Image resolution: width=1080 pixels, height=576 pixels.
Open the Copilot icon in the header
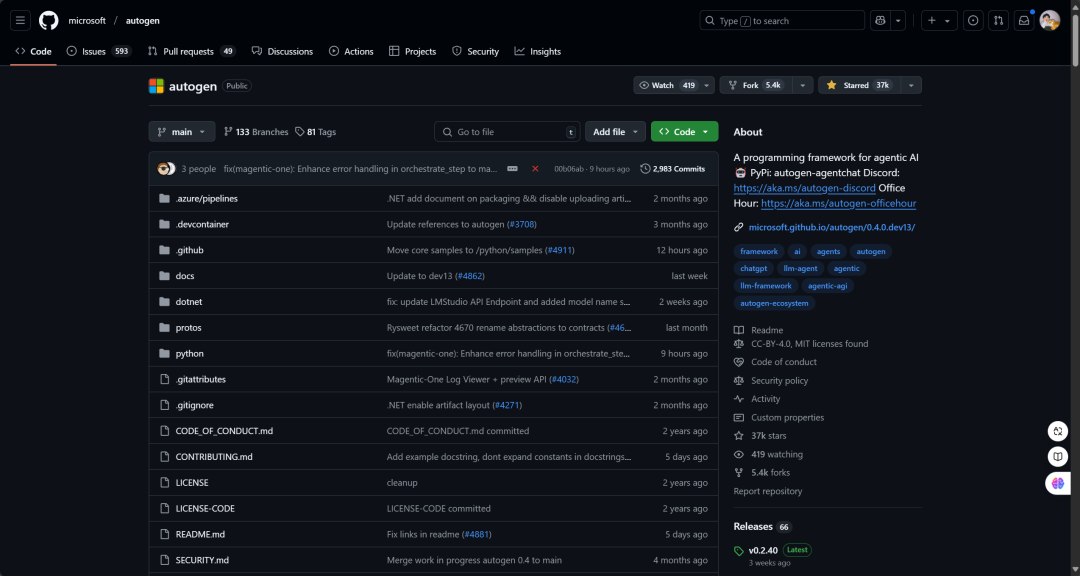[x=880, y=21]
